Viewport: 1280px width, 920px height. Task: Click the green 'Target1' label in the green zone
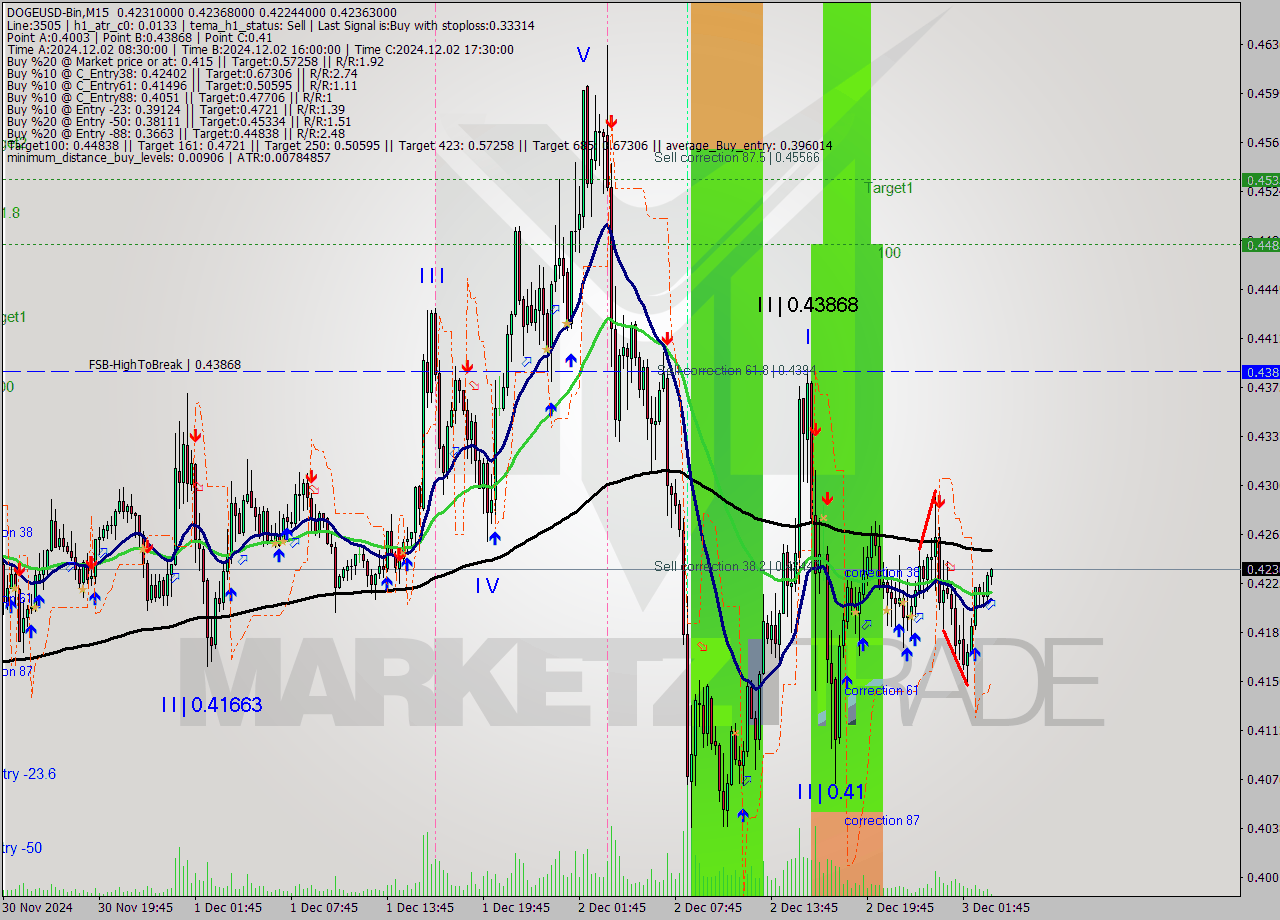889,188
